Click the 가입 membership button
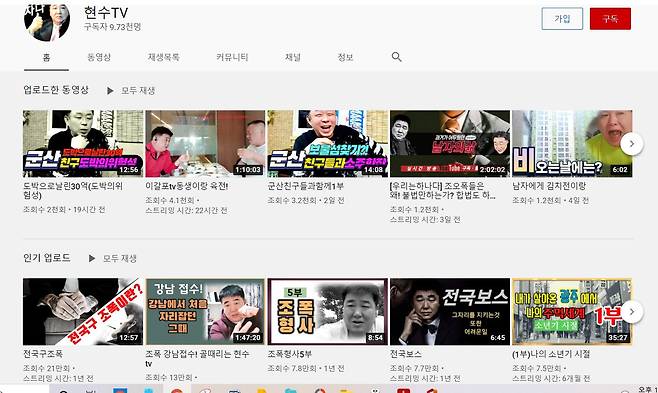This screenshot has height=393, width=658. tap(562, 19)
